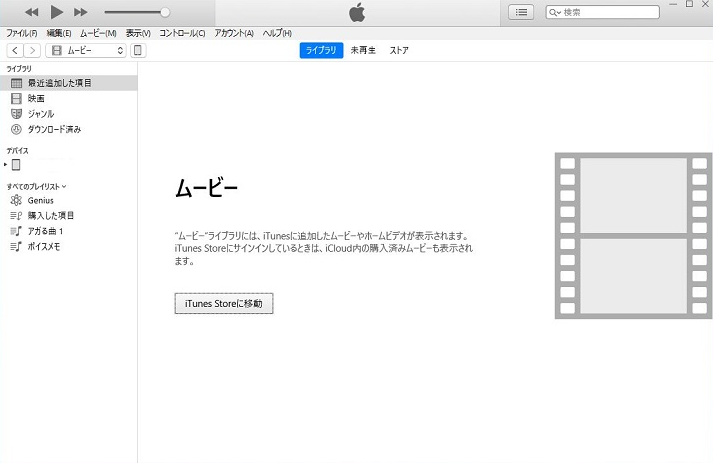Minimize the iTunes window

[673, 4]
